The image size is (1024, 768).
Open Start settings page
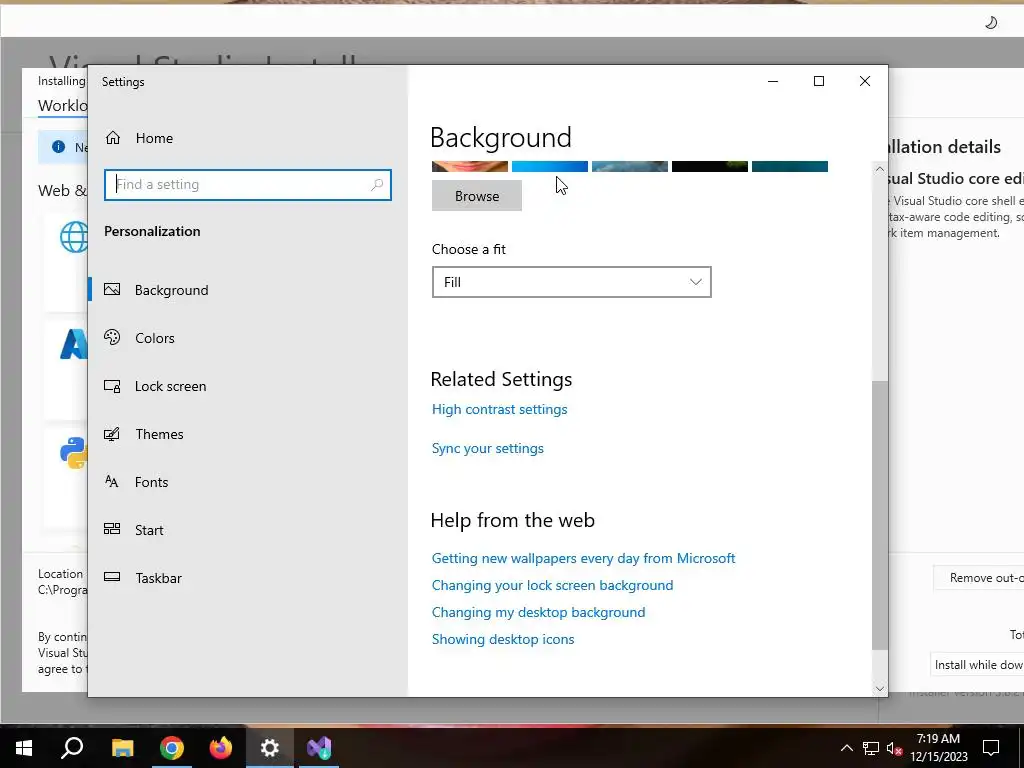coord(149,530)
